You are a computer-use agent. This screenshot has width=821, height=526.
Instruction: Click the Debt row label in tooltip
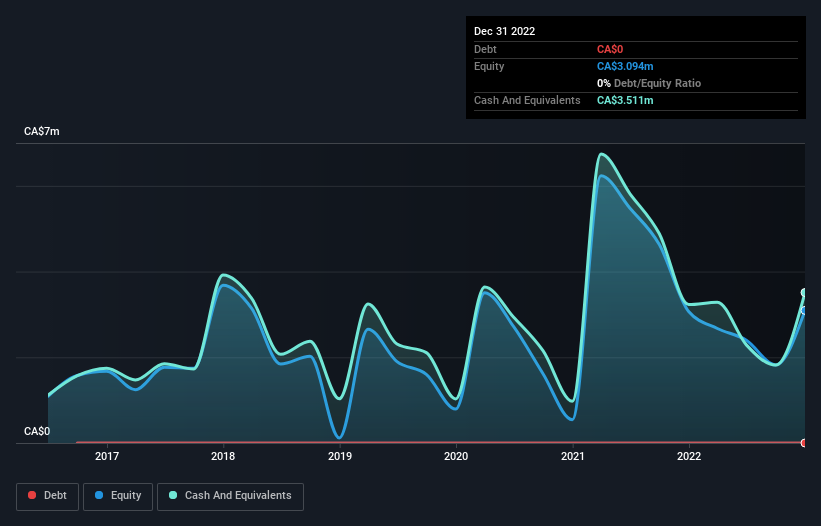[x=485, y=49]
